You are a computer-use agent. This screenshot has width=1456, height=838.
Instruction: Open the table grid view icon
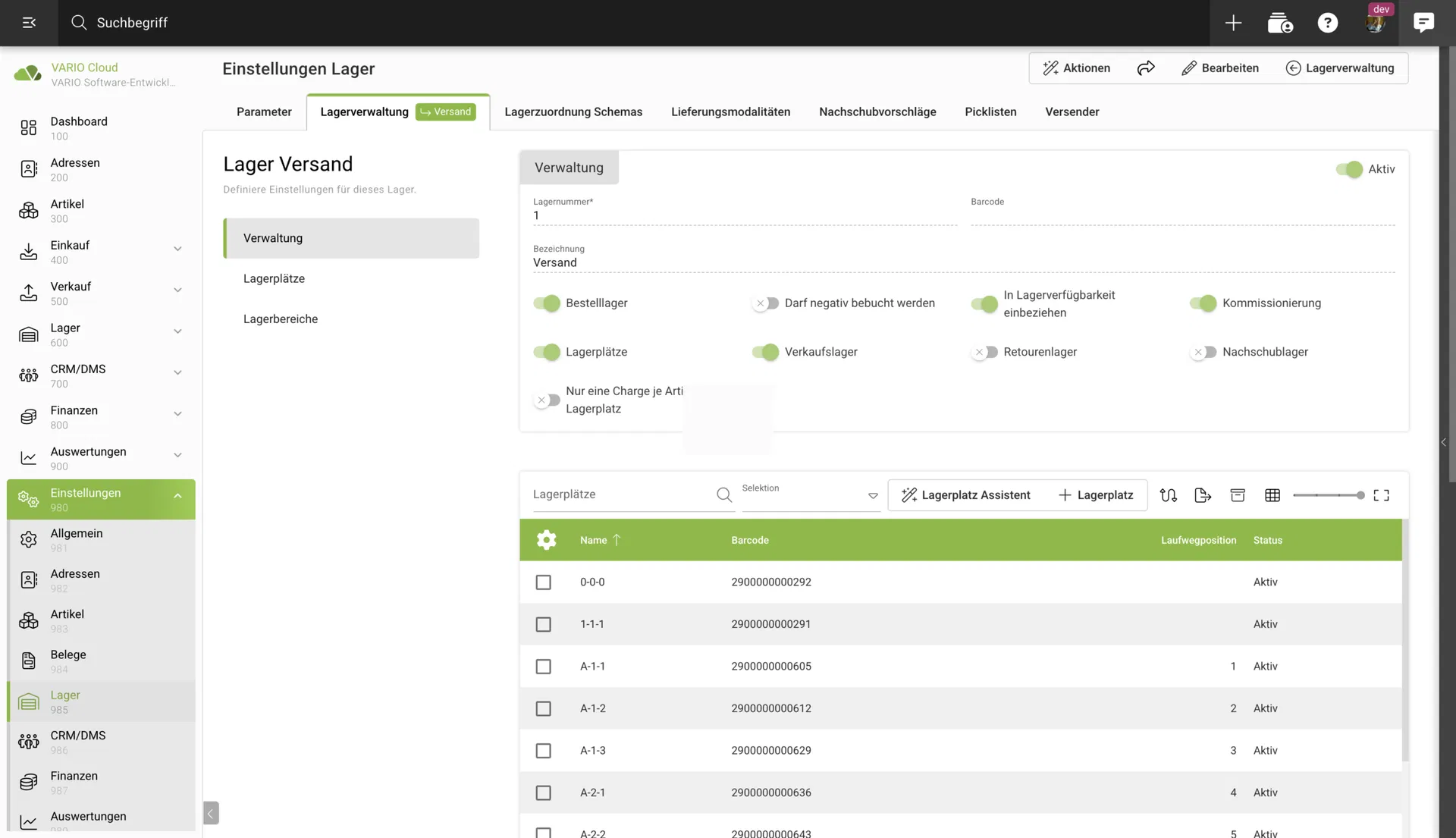1272,494
